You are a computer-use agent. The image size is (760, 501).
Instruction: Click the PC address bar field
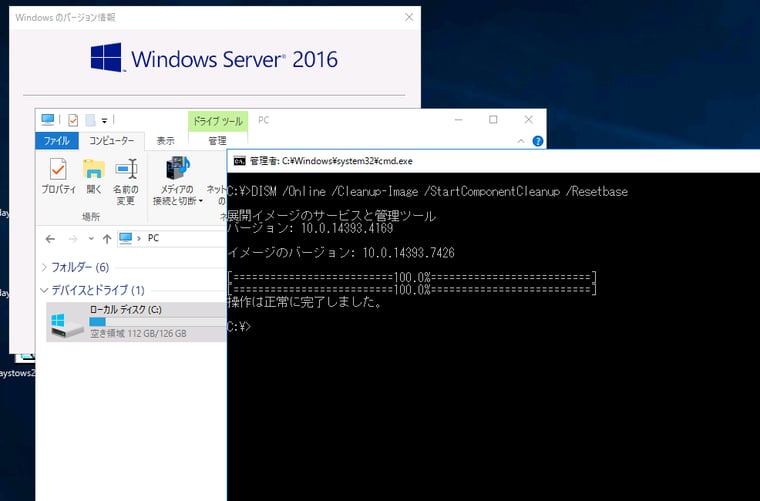(x=172, y=238)
